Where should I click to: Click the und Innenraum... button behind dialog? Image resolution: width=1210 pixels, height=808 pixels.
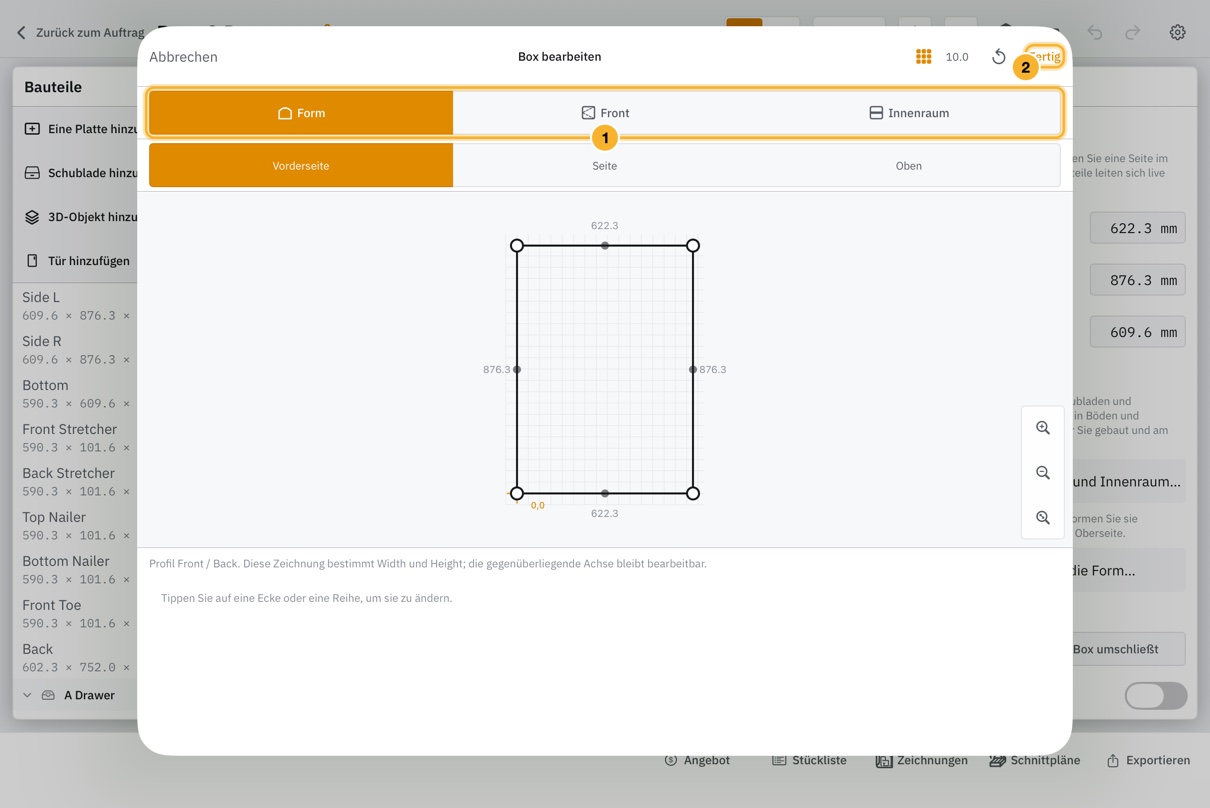(x=1128, y=482)
